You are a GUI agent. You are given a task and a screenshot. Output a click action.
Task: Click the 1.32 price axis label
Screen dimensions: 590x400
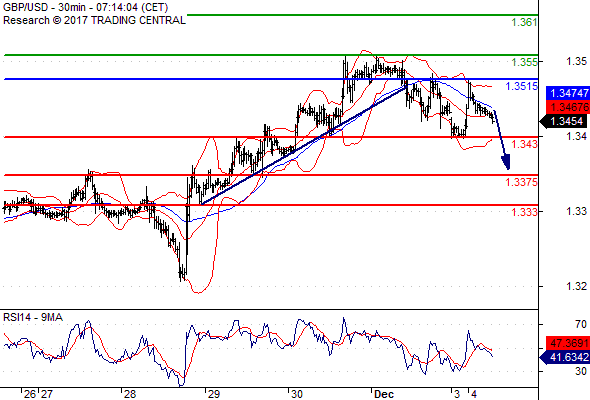coord(576,286)
